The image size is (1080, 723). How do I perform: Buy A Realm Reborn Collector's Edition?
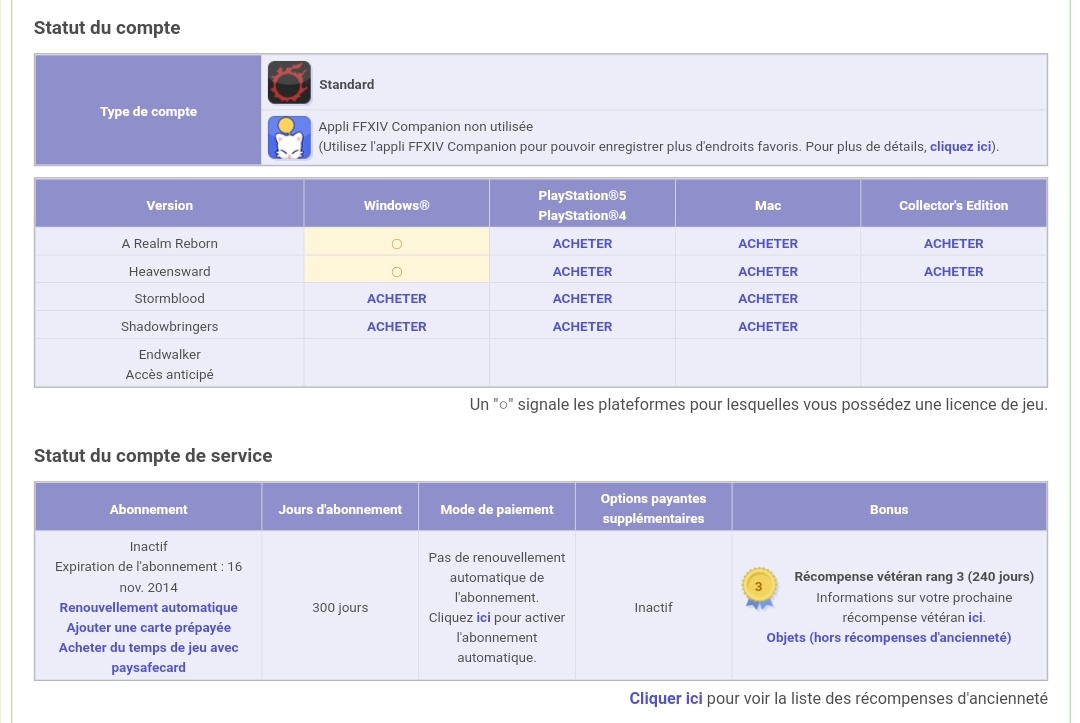point(953,244)
